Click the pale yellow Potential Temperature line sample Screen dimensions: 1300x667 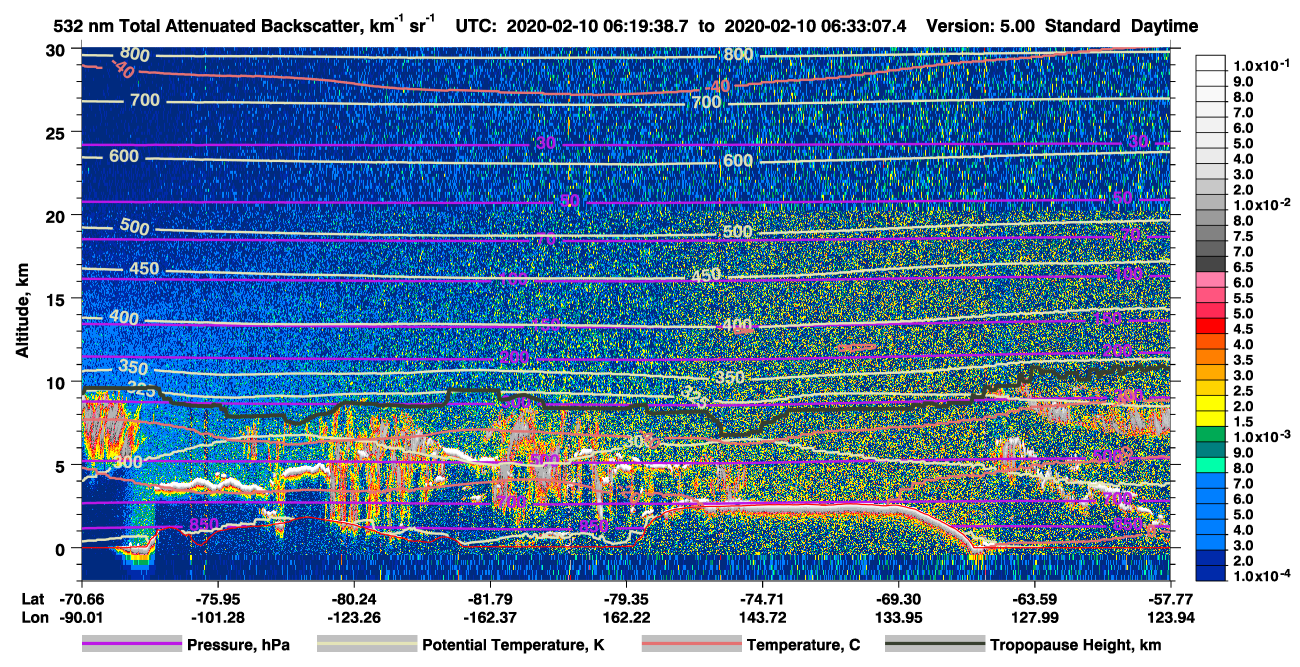coord(366,645)
